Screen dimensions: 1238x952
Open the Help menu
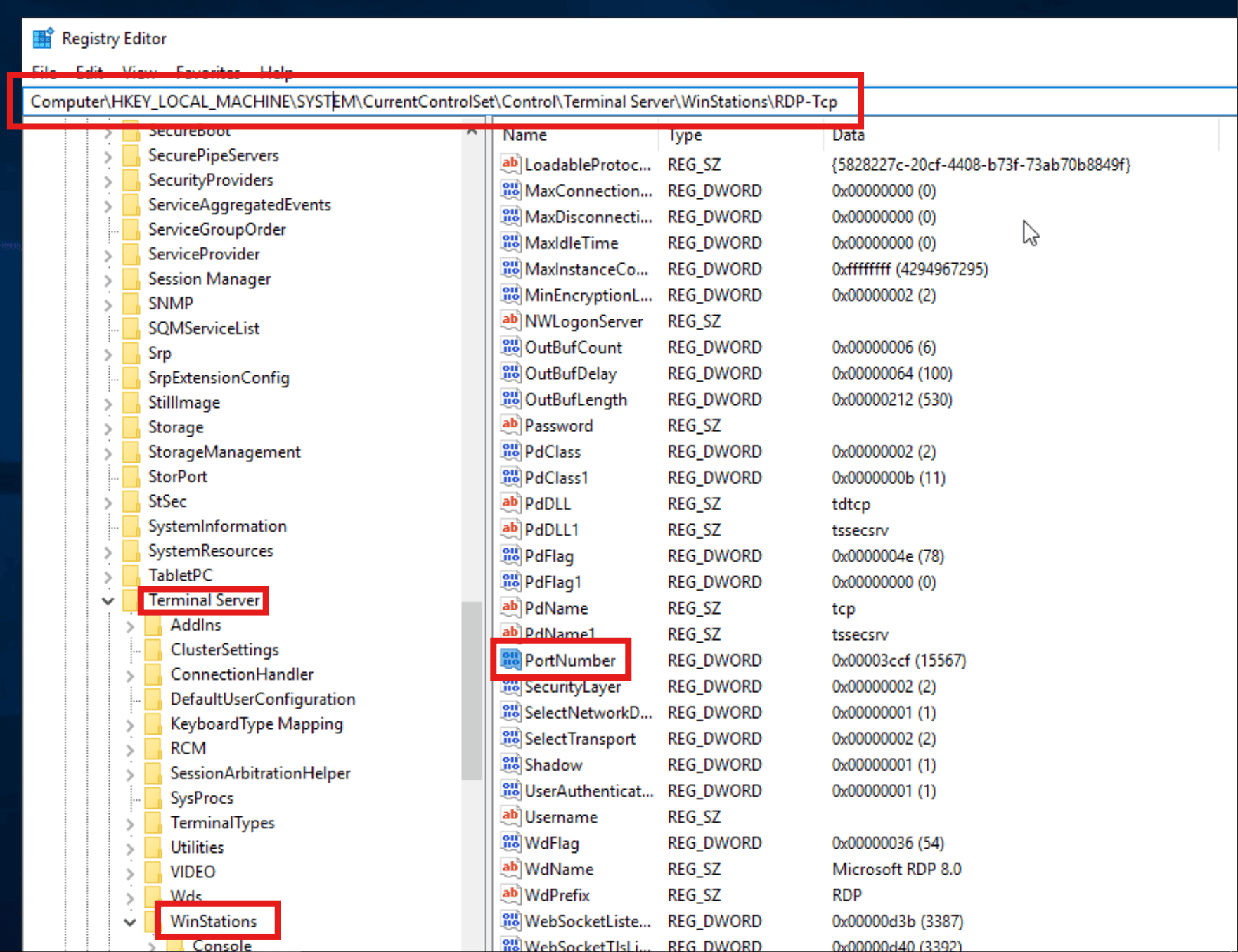(276, 72)
